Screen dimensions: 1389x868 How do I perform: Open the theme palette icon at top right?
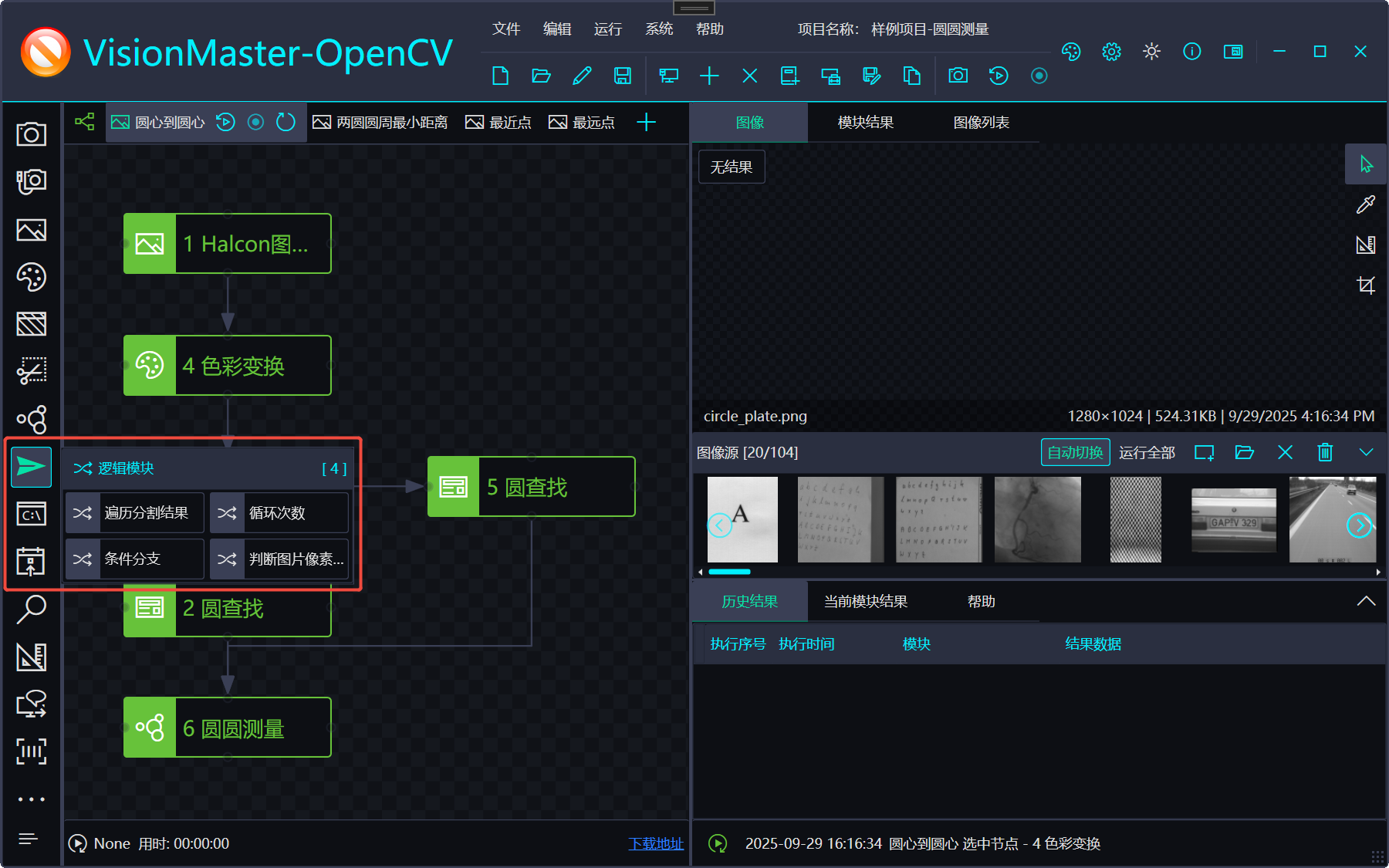[x=1071, y=52]
